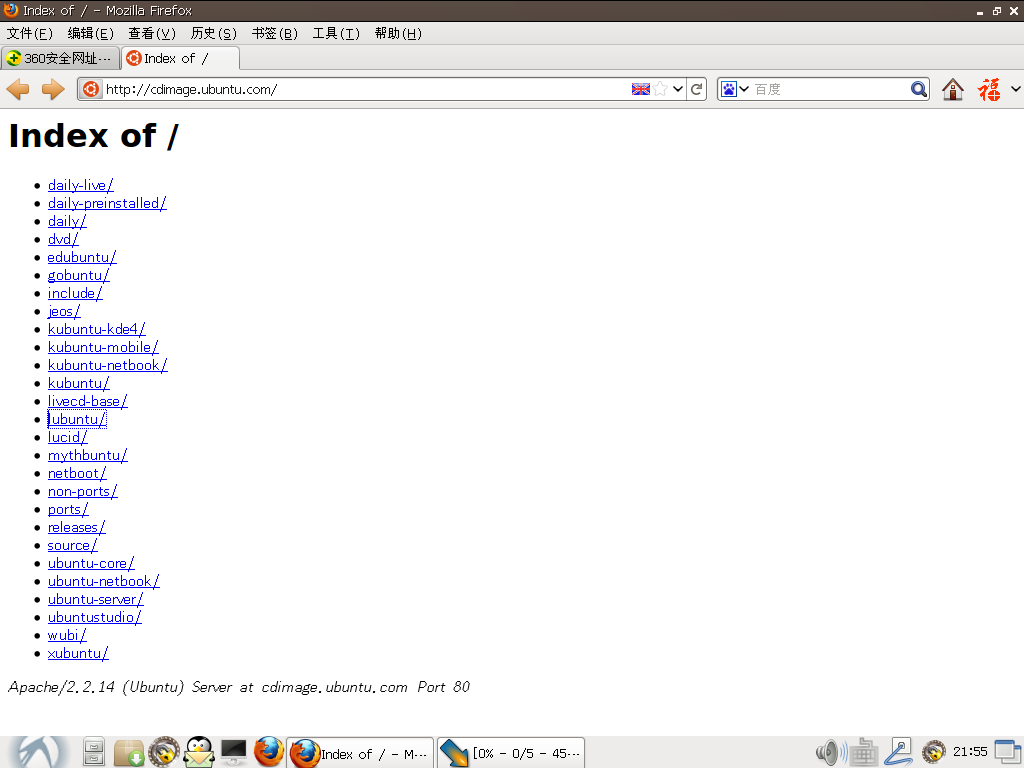Click the red Fu character toolbar icon

tap(989, 89)
